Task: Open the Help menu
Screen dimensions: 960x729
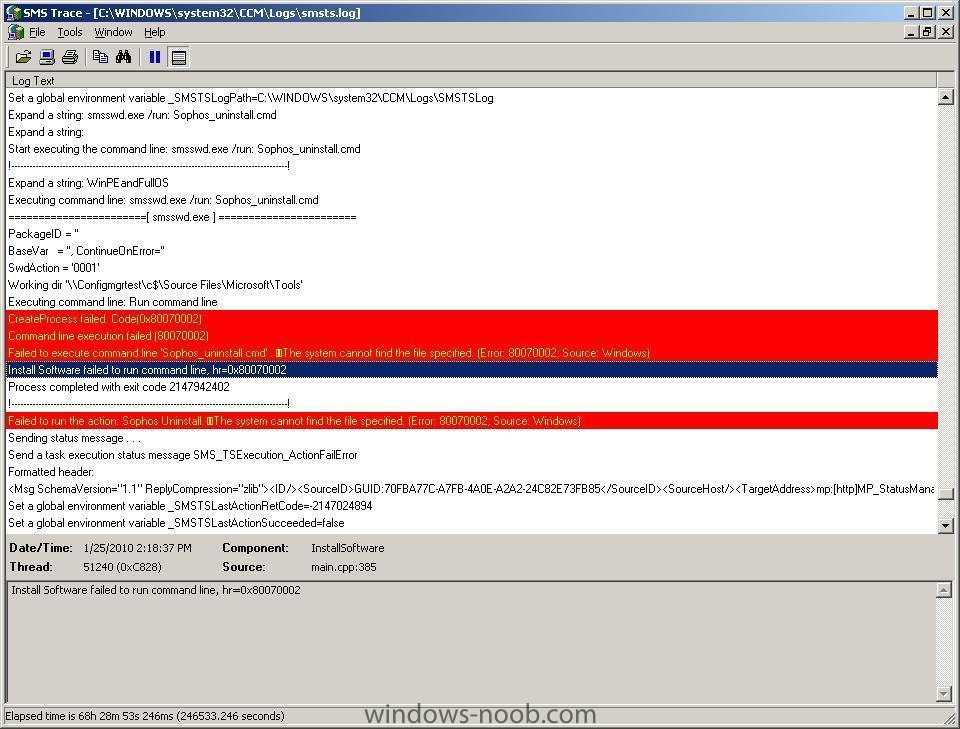Action: pos(155,32)
